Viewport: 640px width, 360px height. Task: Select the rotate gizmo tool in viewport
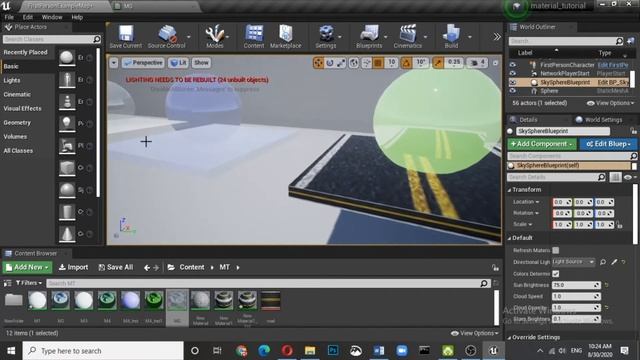pos(330,62)
